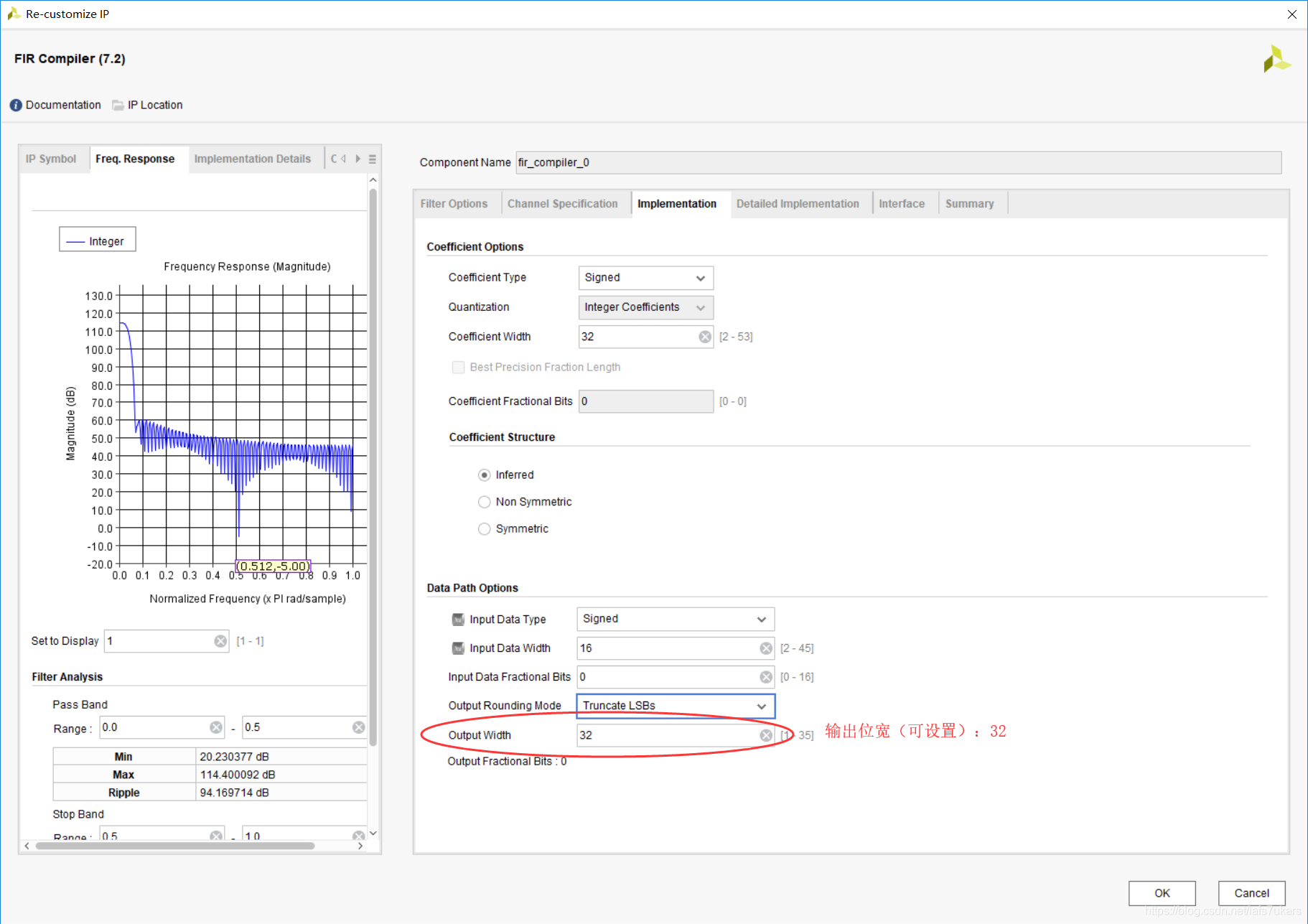Image resolution: width=1308 pixels, height=924 pixels.
Task: Click the Cancel button
Action: (1251, 893)
